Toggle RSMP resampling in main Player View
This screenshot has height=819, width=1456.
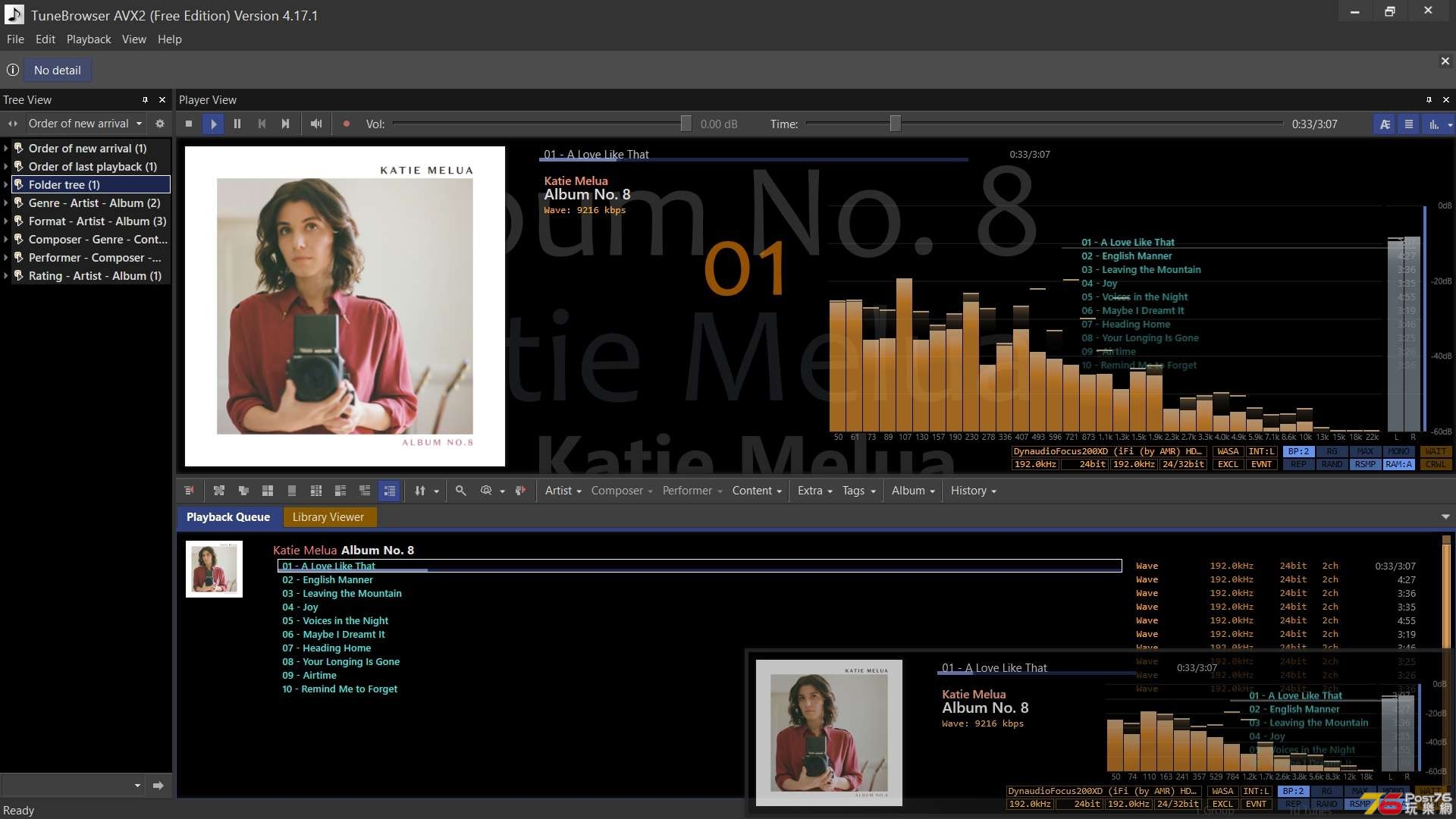coord(1366,464)
